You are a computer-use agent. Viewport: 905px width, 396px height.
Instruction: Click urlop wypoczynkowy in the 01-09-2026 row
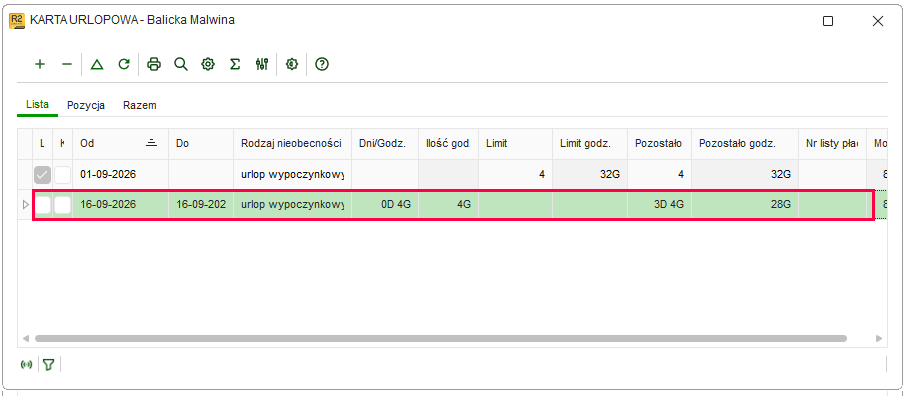[292, 174]
